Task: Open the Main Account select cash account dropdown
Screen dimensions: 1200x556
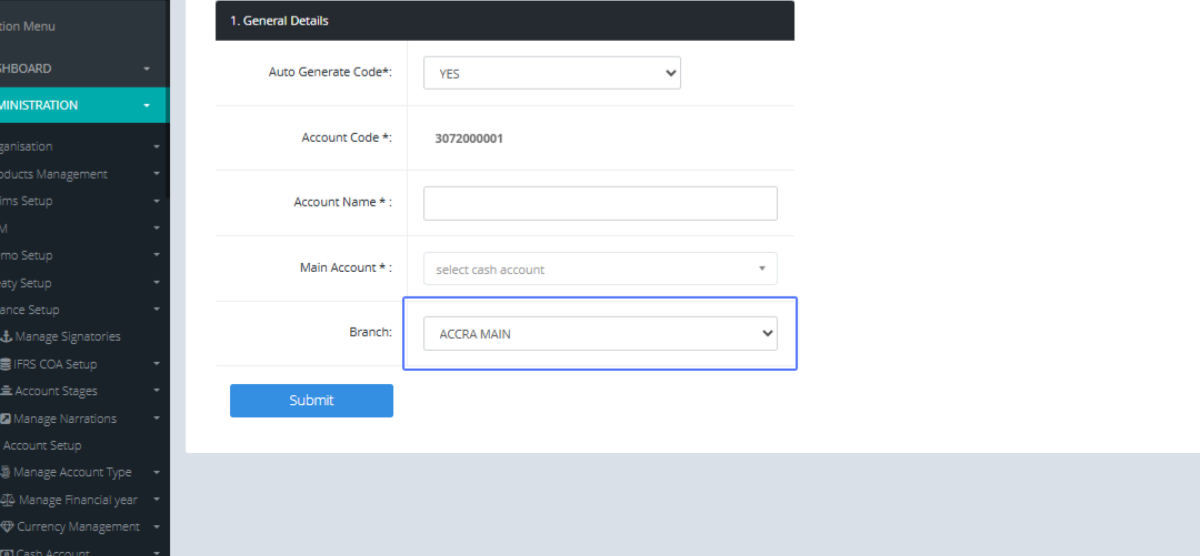Action: [x=600, y=269]
